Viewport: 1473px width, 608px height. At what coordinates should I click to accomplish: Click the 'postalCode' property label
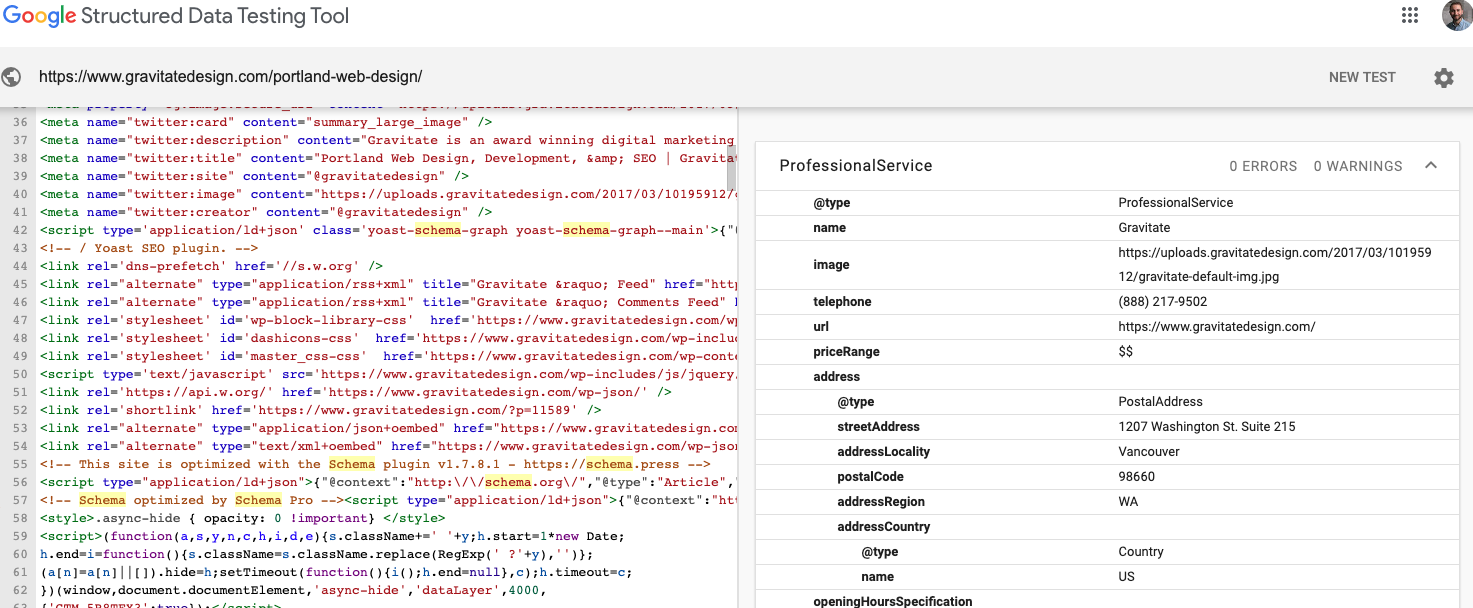870,477
